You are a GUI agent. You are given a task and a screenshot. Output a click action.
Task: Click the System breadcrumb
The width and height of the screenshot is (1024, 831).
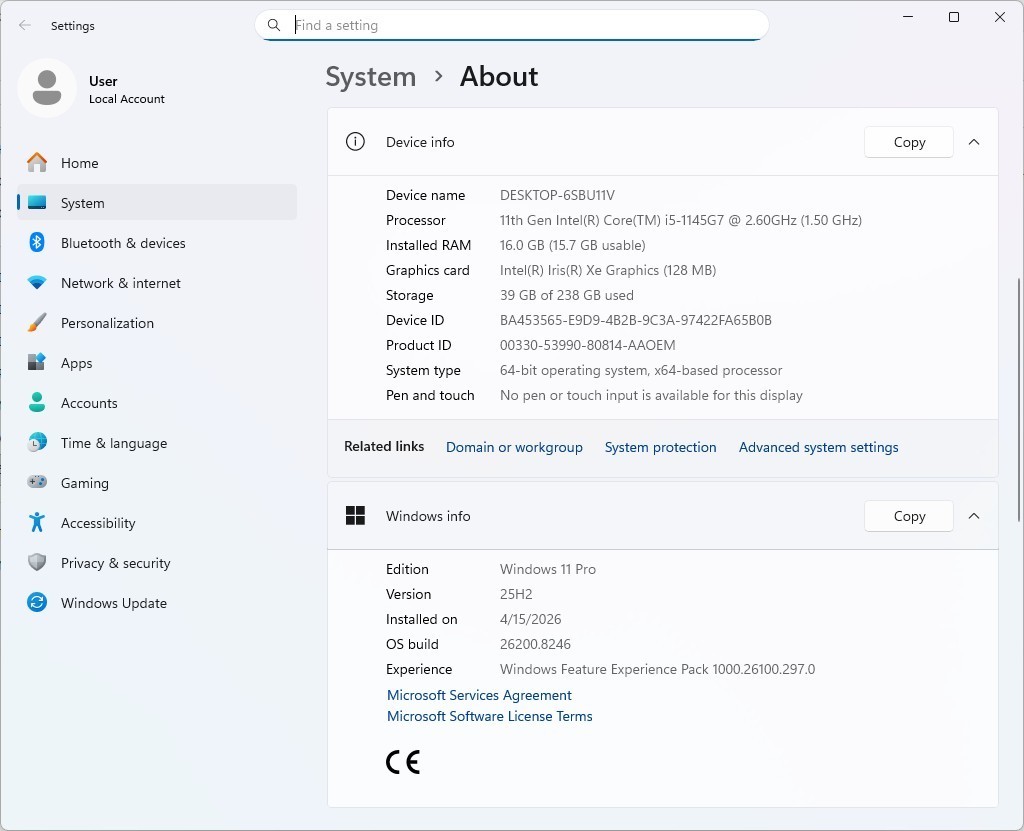(370, 76)
